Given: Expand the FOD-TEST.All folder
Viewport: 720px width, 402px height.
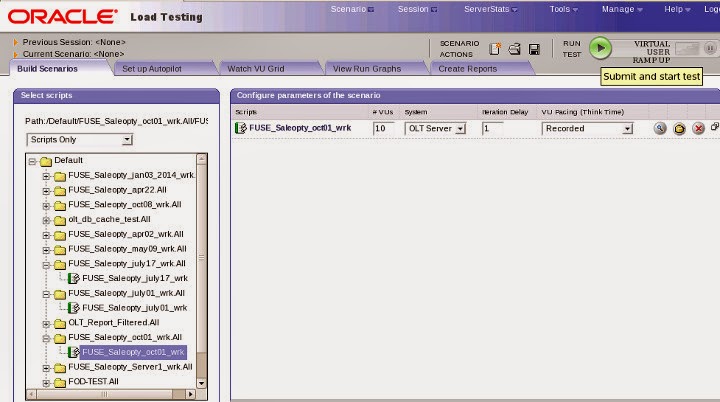Looking at the screenshot, I should tap(46, 382).
